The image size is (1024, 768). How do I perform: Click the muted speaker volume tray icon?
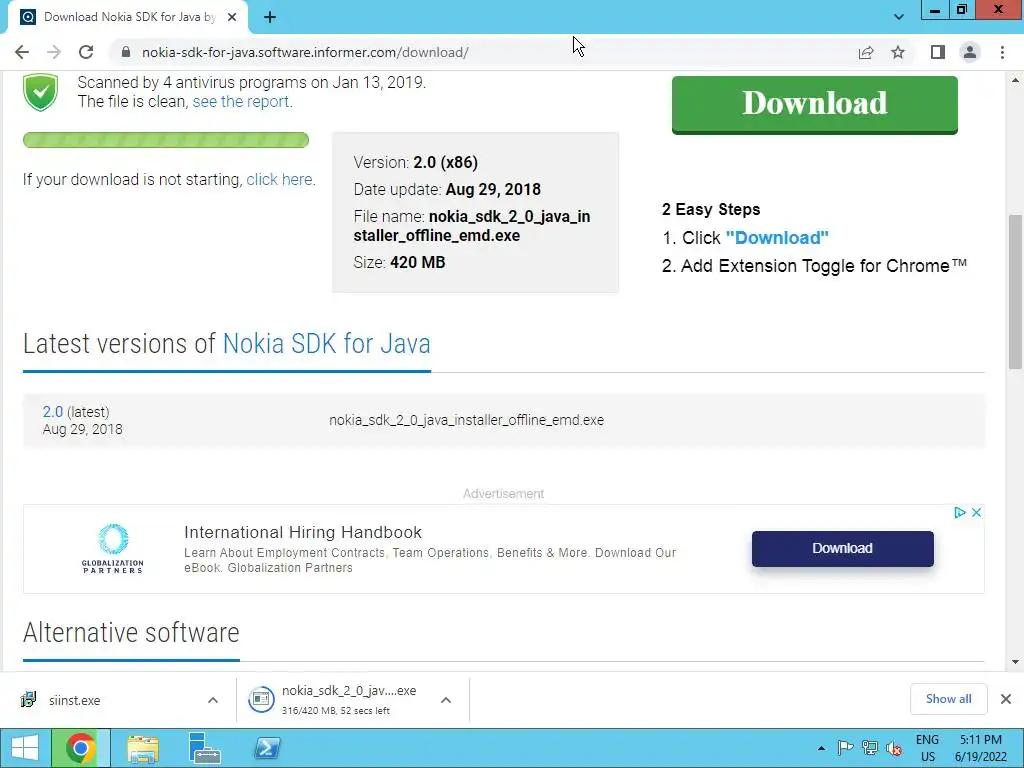point(894,748)
